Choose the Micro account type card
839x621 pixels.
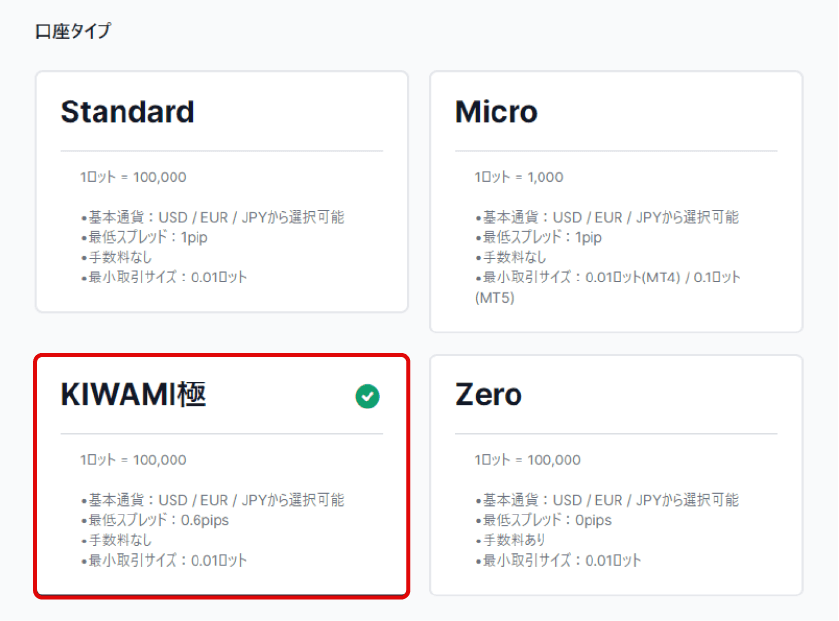click(616, 201)
